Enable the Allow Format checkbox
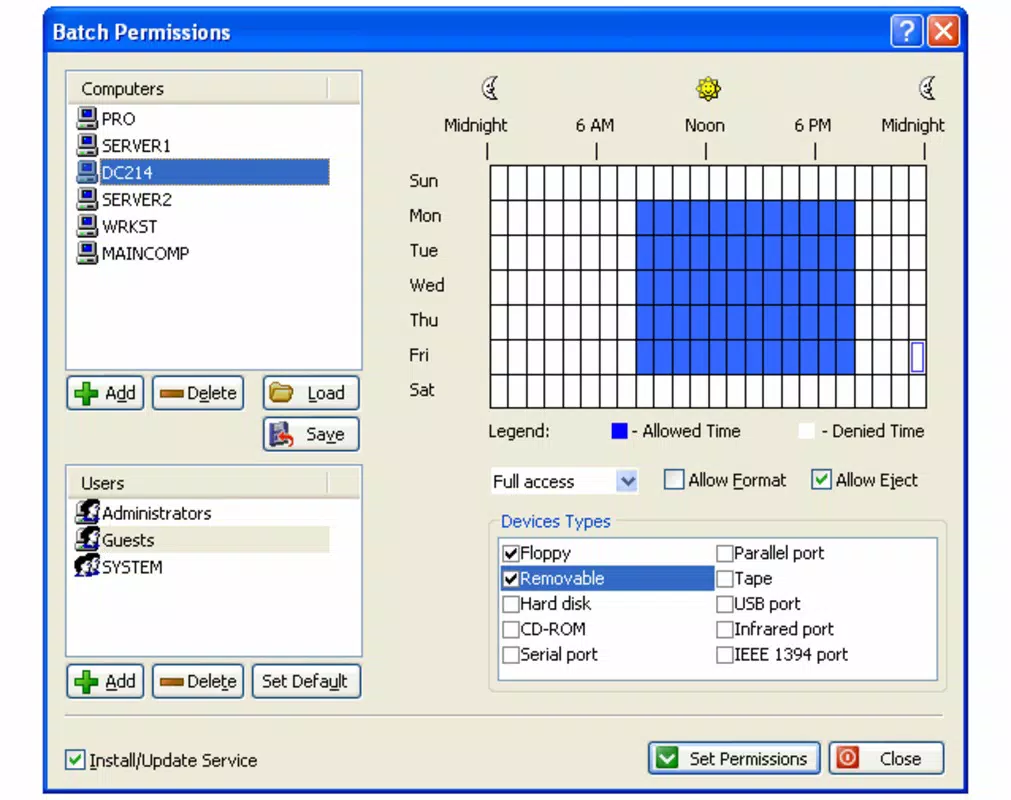1011x800 pixels. (674, 480)
